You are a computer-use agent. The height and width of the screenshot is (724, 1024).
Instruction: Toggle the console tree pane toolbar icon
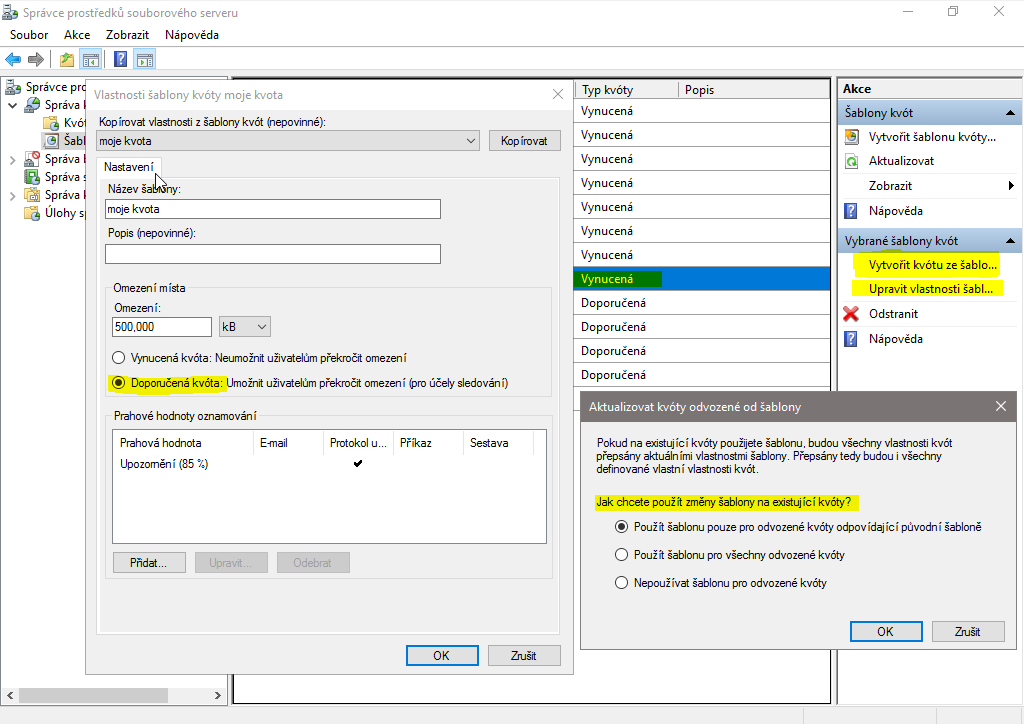tap(91, 60)
